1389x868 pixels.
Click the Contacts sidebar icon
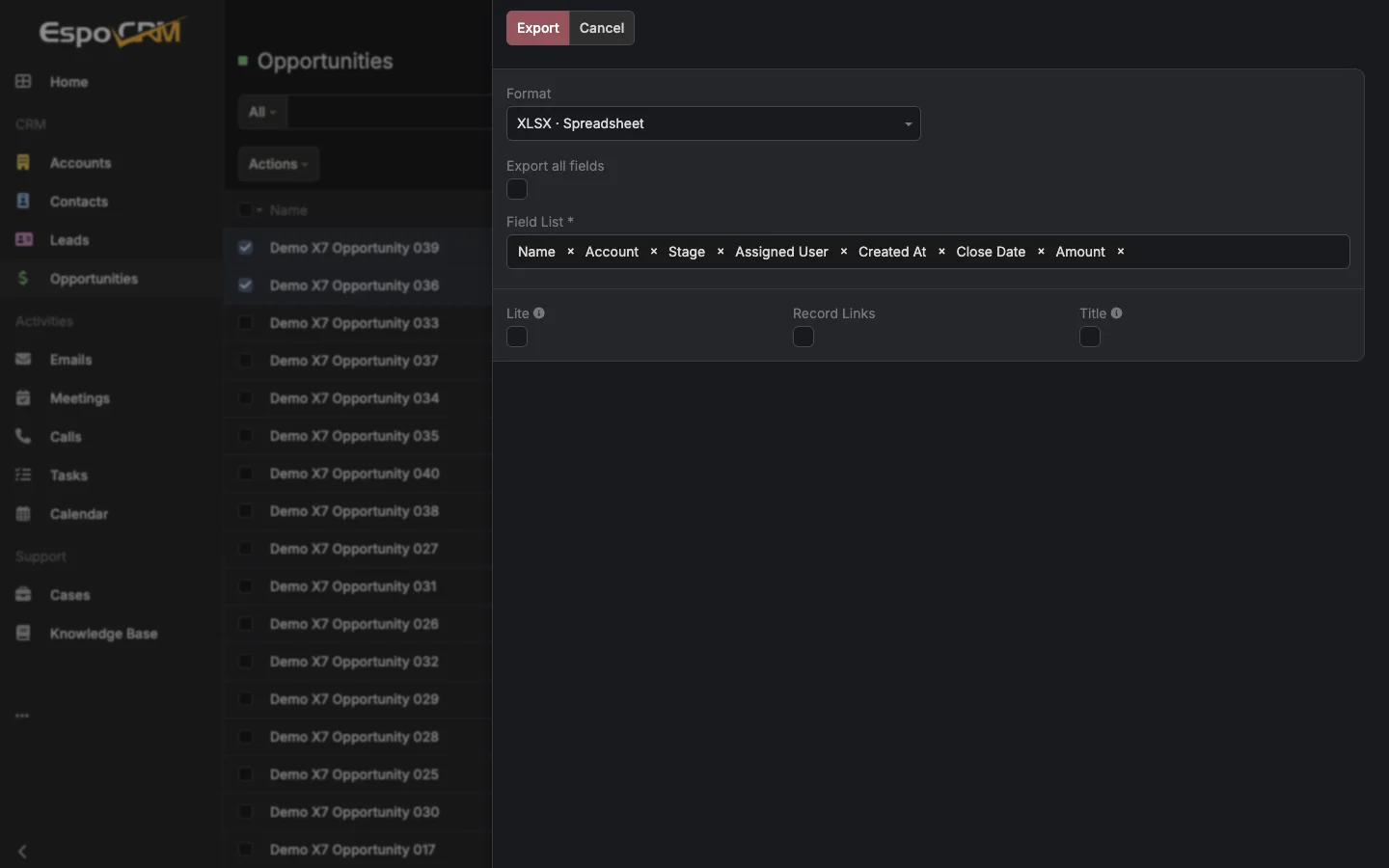23,202
